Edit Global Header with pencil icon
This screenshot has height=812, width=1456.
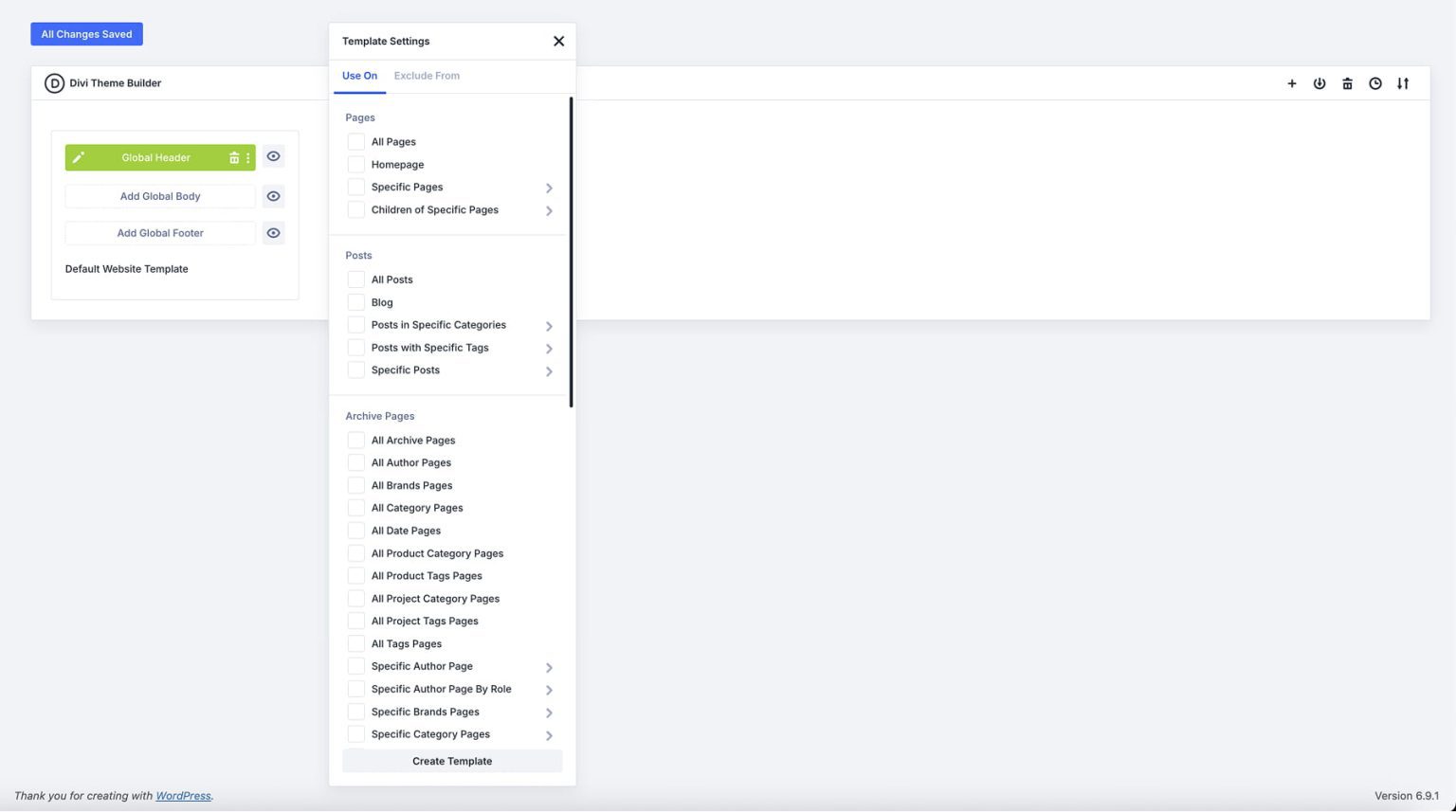[x=79, y=157]
